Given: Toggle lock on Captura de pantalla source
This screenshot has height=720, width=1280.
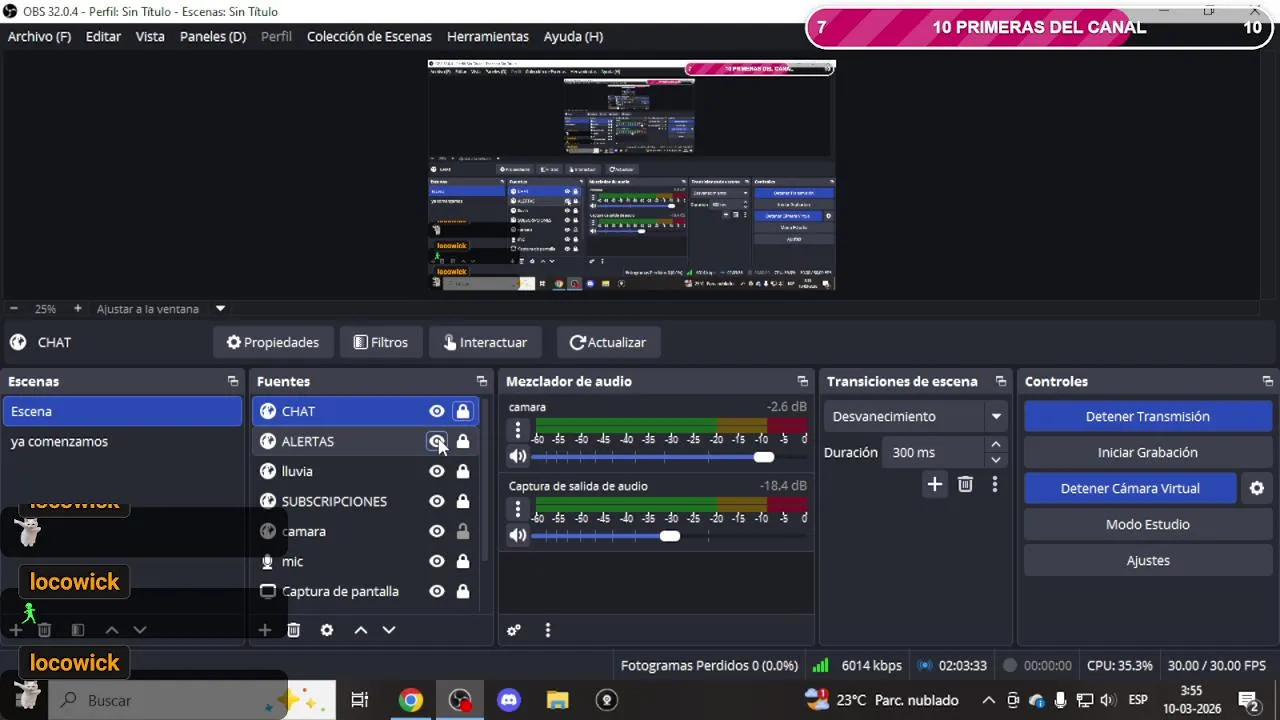Looking at the screenshot, I should [x=463, y=591].
